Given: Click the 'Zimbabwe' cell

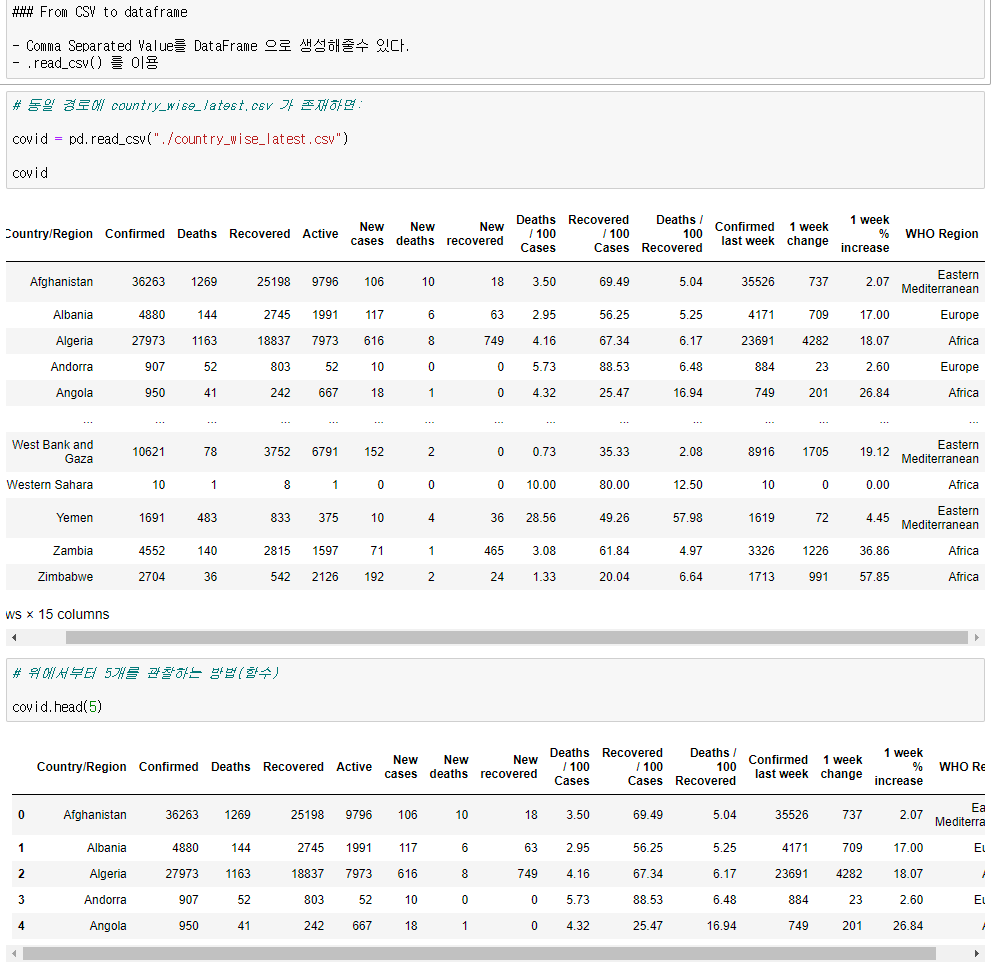Looking at the screenshot, I should [65, 576].
